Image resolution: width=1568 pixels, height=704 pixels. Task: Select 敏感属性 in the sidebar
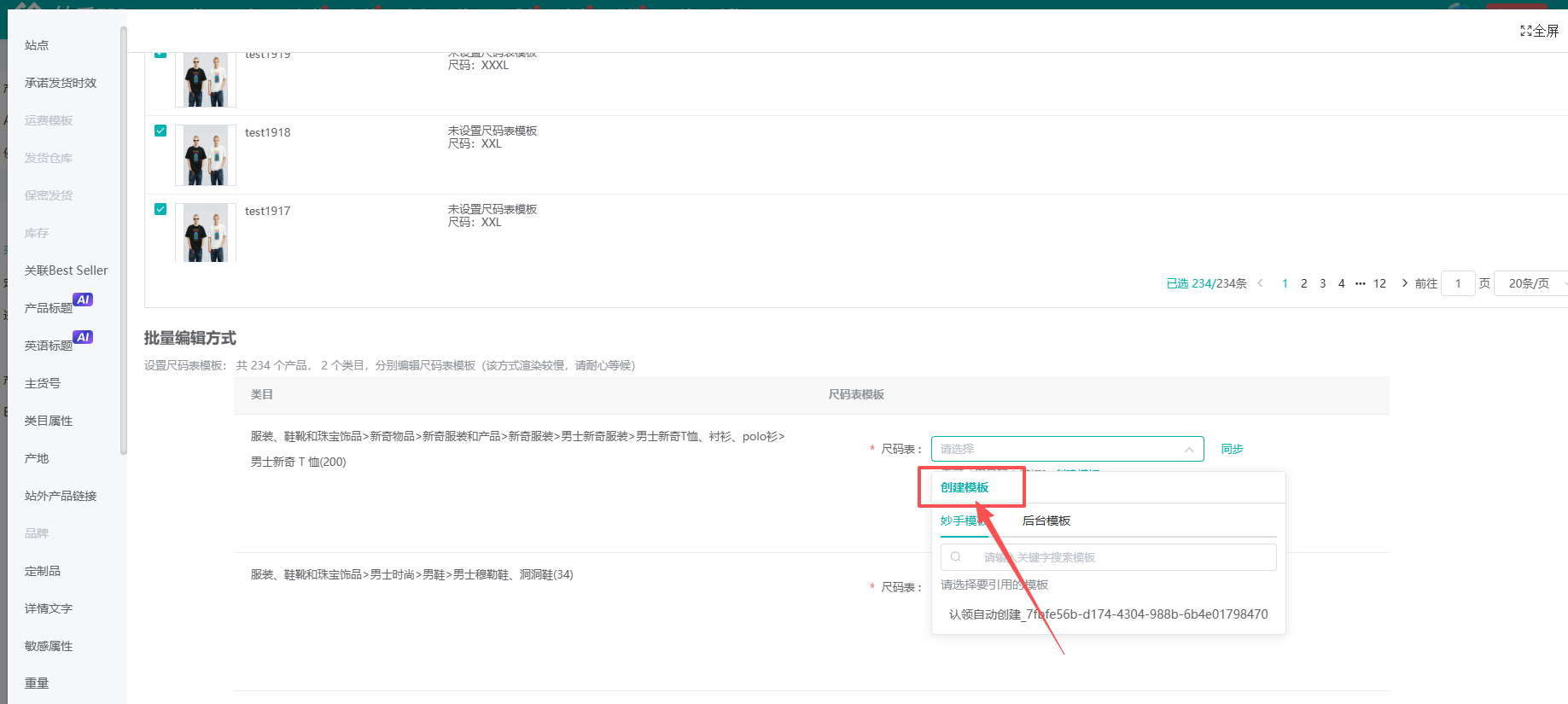[49, 646]
